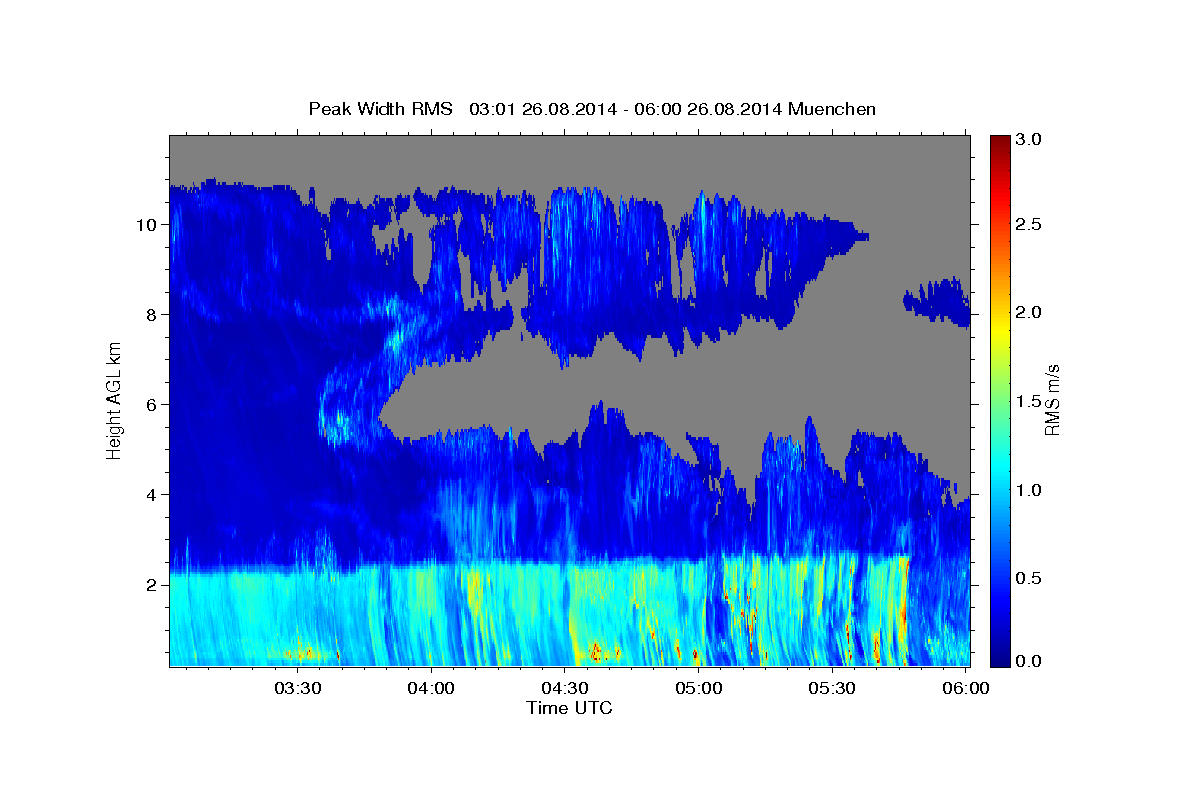
Task: Click the 03:30 time tick label
Action: coord(297,688)
